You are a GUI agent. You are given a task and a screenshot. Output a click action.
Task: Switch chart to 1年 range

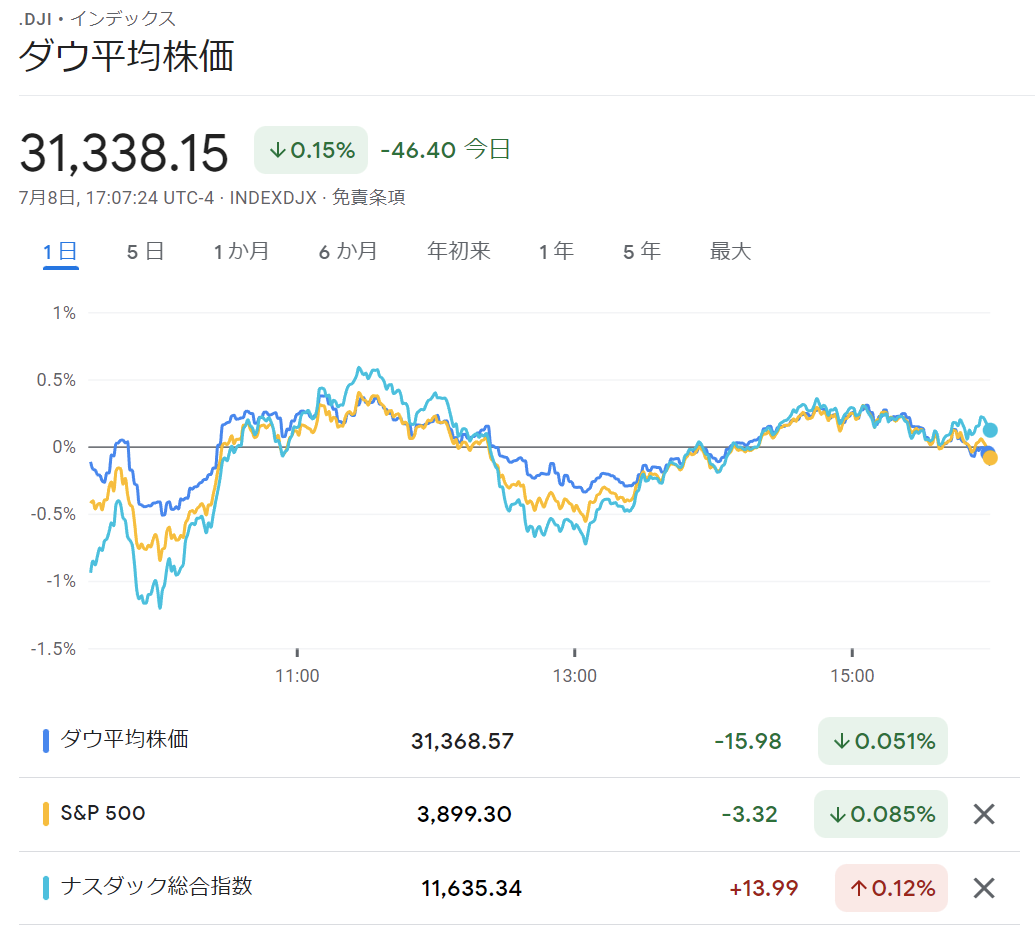(556, 251)
